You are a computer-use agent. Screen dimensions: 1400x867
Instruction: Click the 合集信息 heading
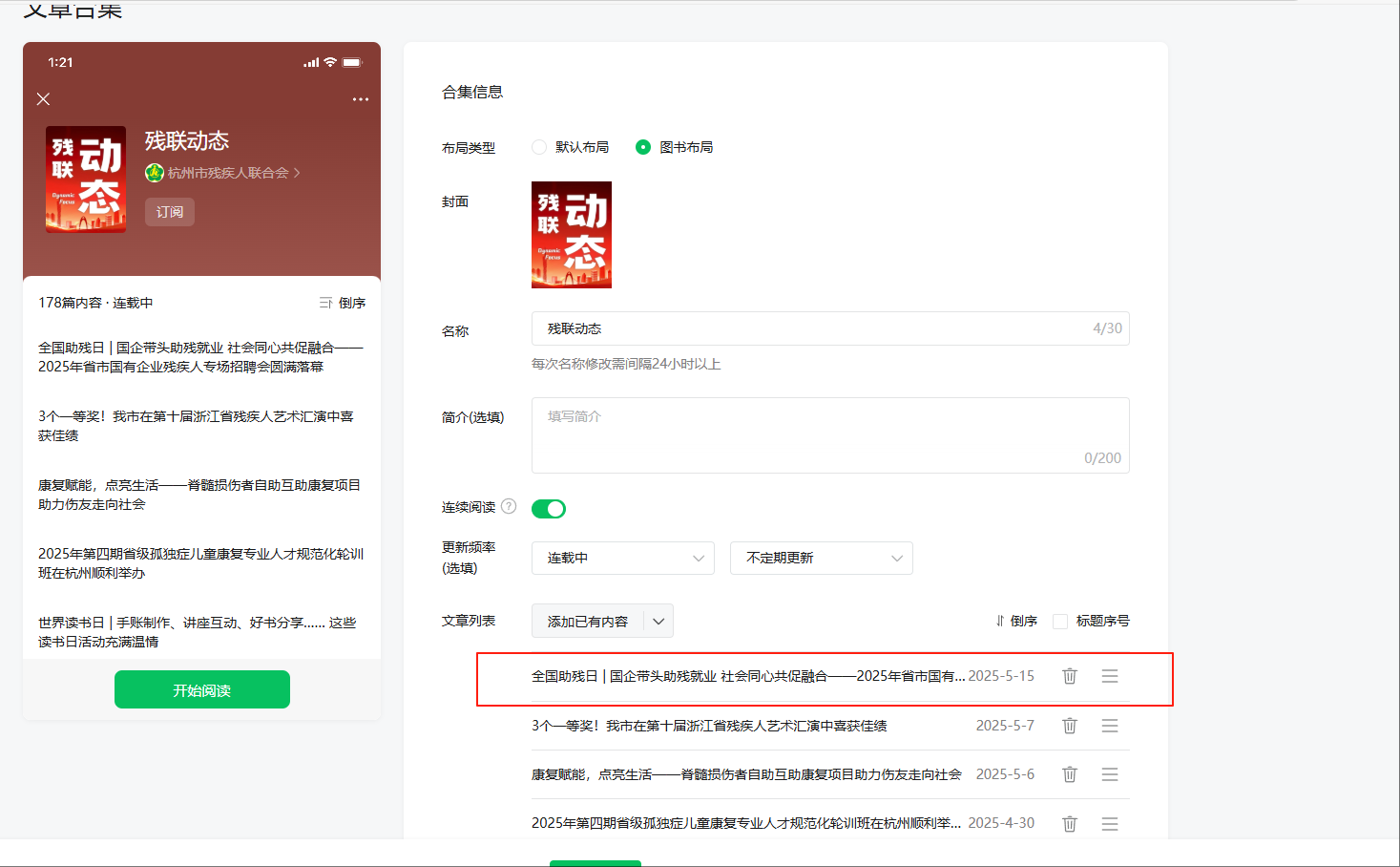(x=472, y=92)
